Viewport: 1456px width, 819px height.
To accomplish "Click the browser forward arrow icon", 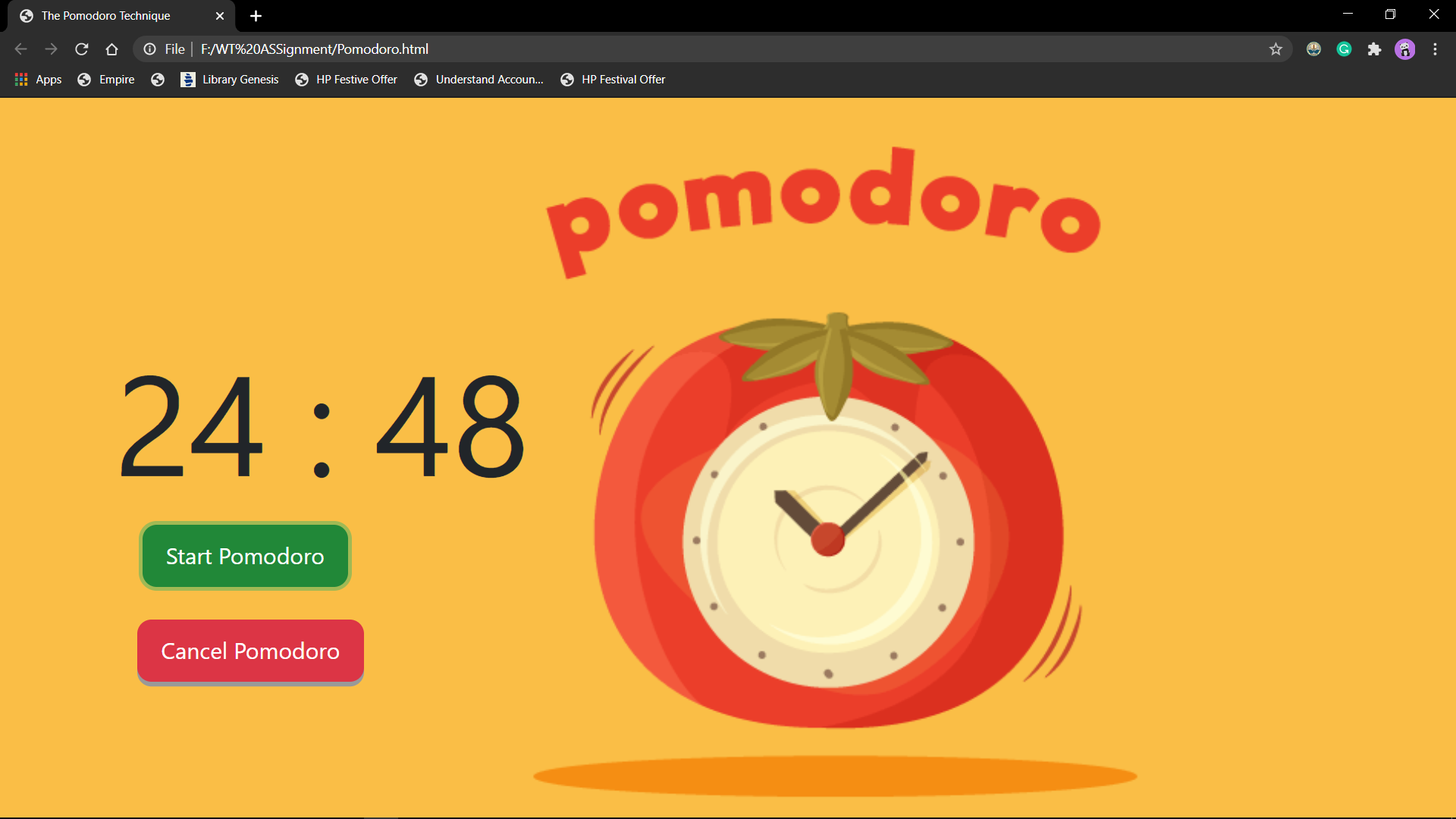I will [x=51, y=49].
